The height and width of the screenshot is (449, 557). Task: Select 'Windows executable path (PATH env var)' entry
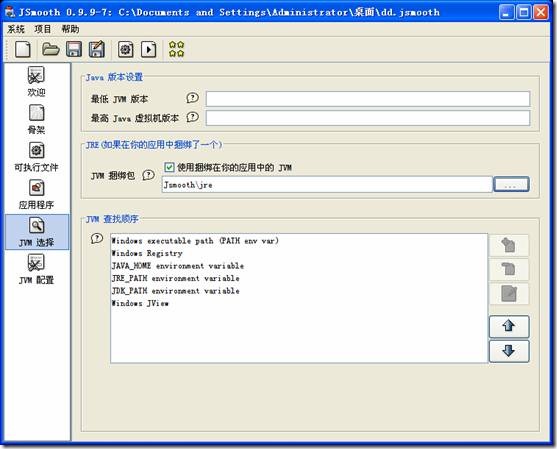pos(299,241)
